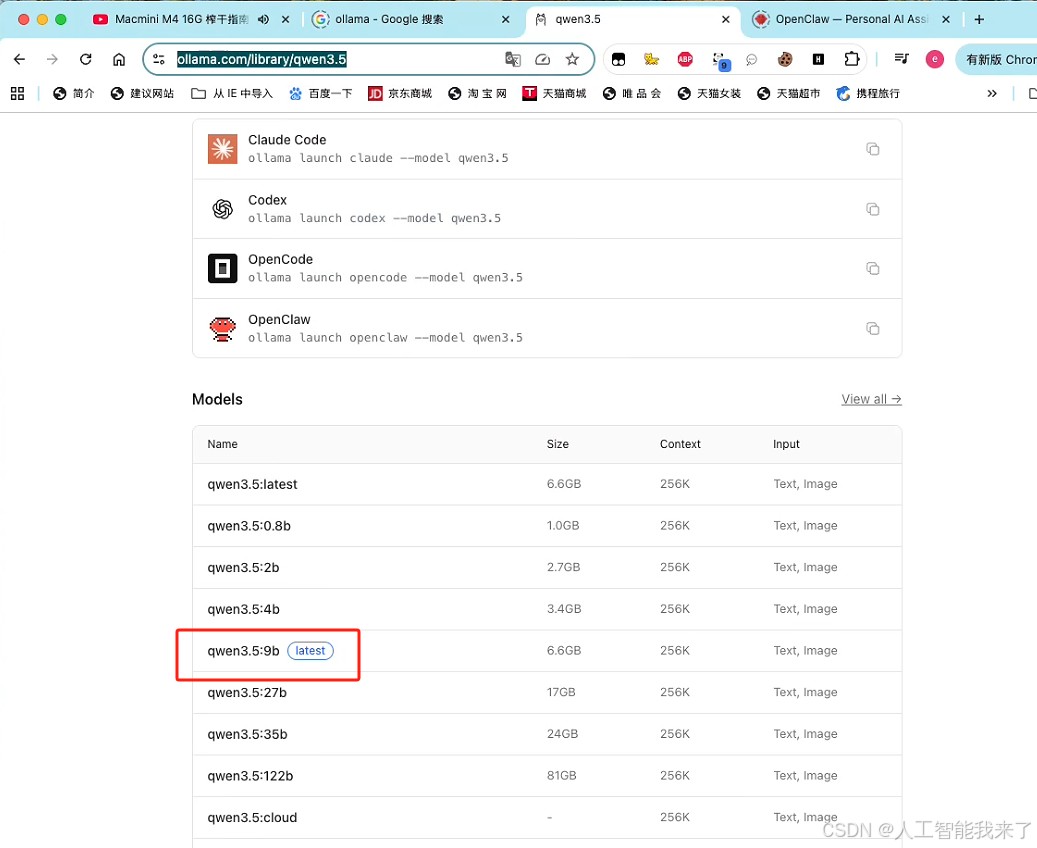Open 淘宝网 bookmark

477,93
